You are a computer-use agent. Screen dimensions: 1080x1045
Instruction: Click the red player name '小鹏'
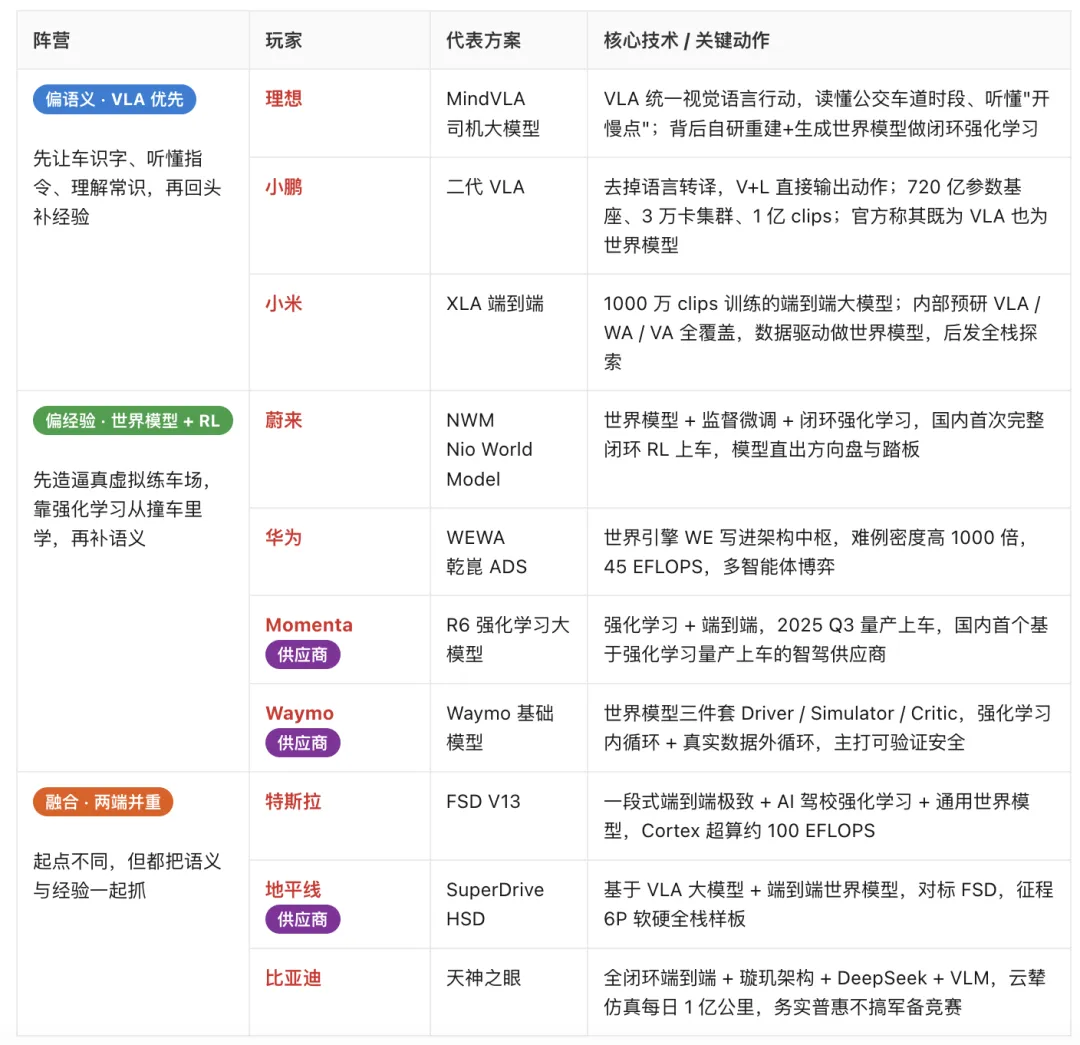click(284, 187)
